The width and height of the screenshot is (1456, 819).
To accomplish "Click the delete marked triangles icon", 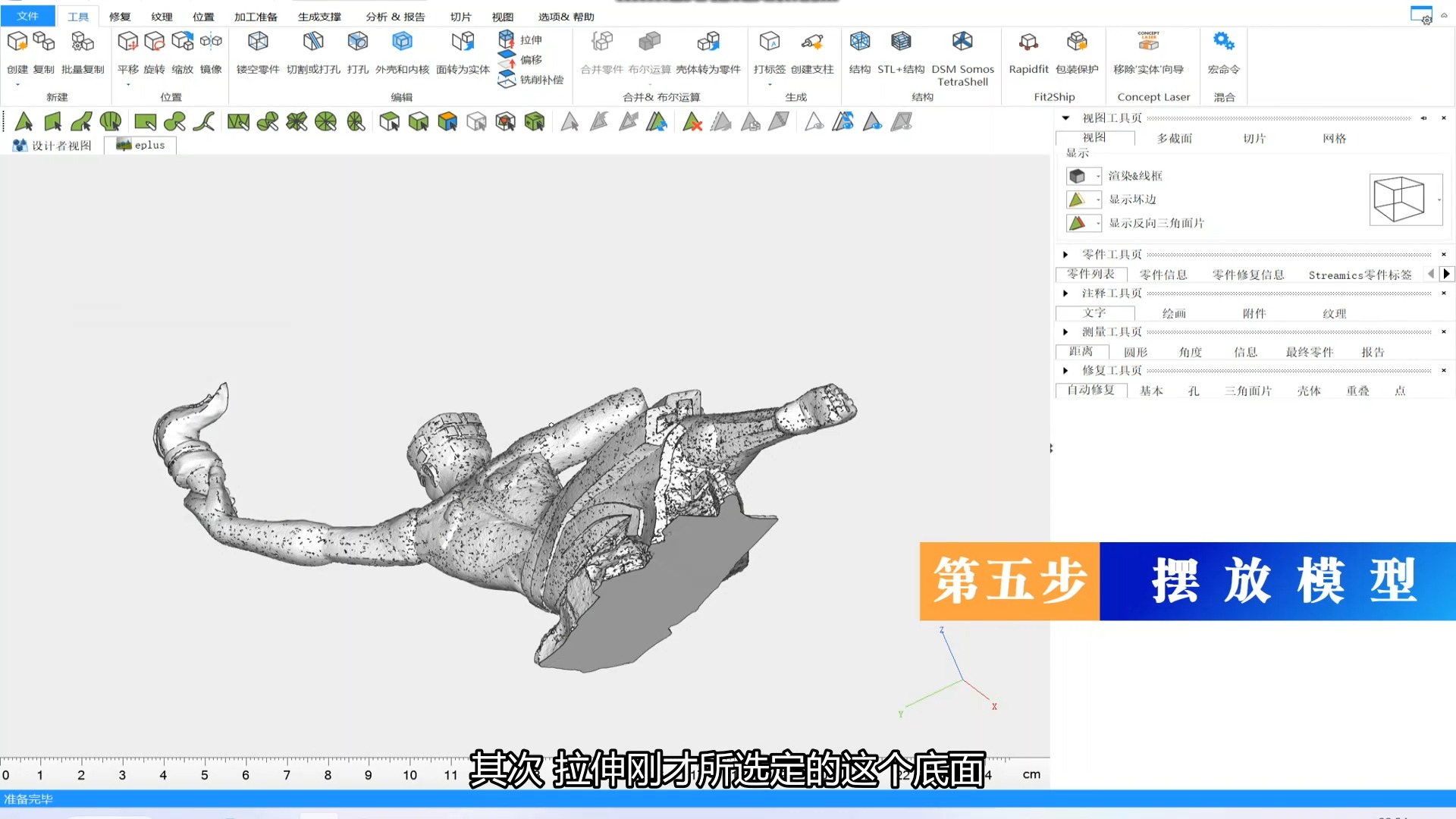I will click(x=692, y=121).
